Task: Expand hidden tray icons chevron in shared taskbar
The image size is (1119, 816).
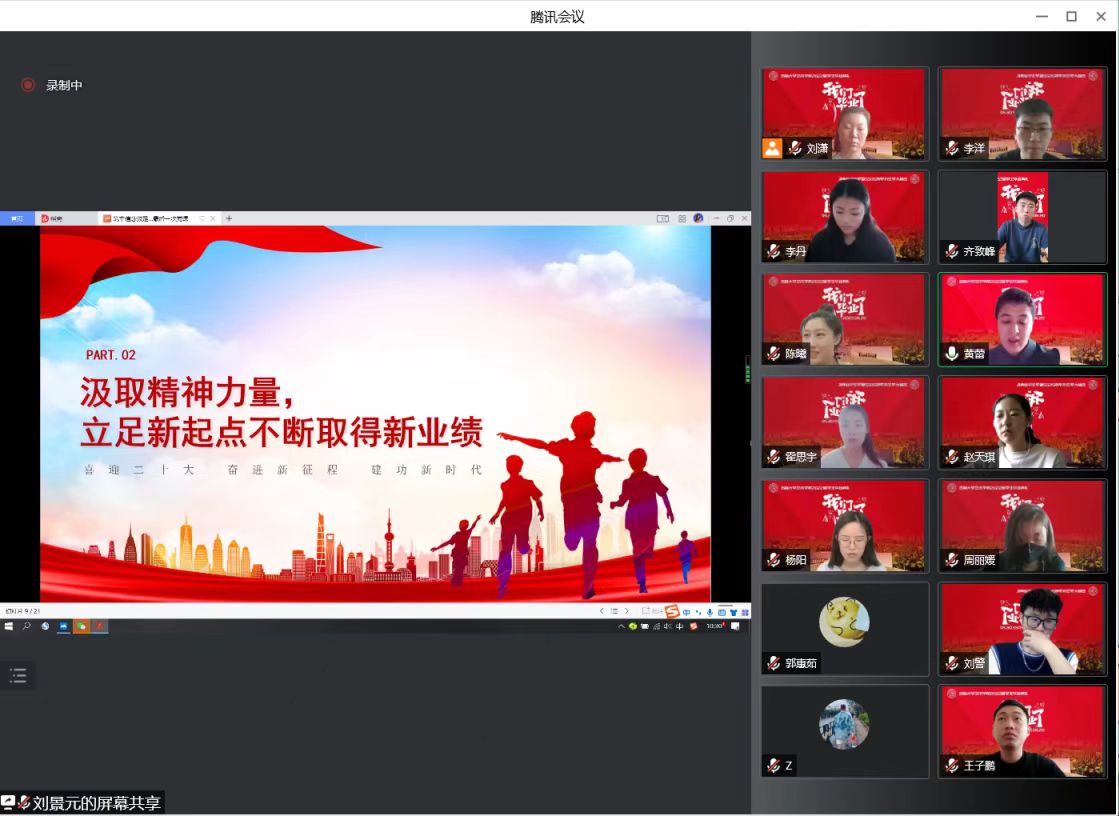Action: pyautogui.click(x=621, y=626)
